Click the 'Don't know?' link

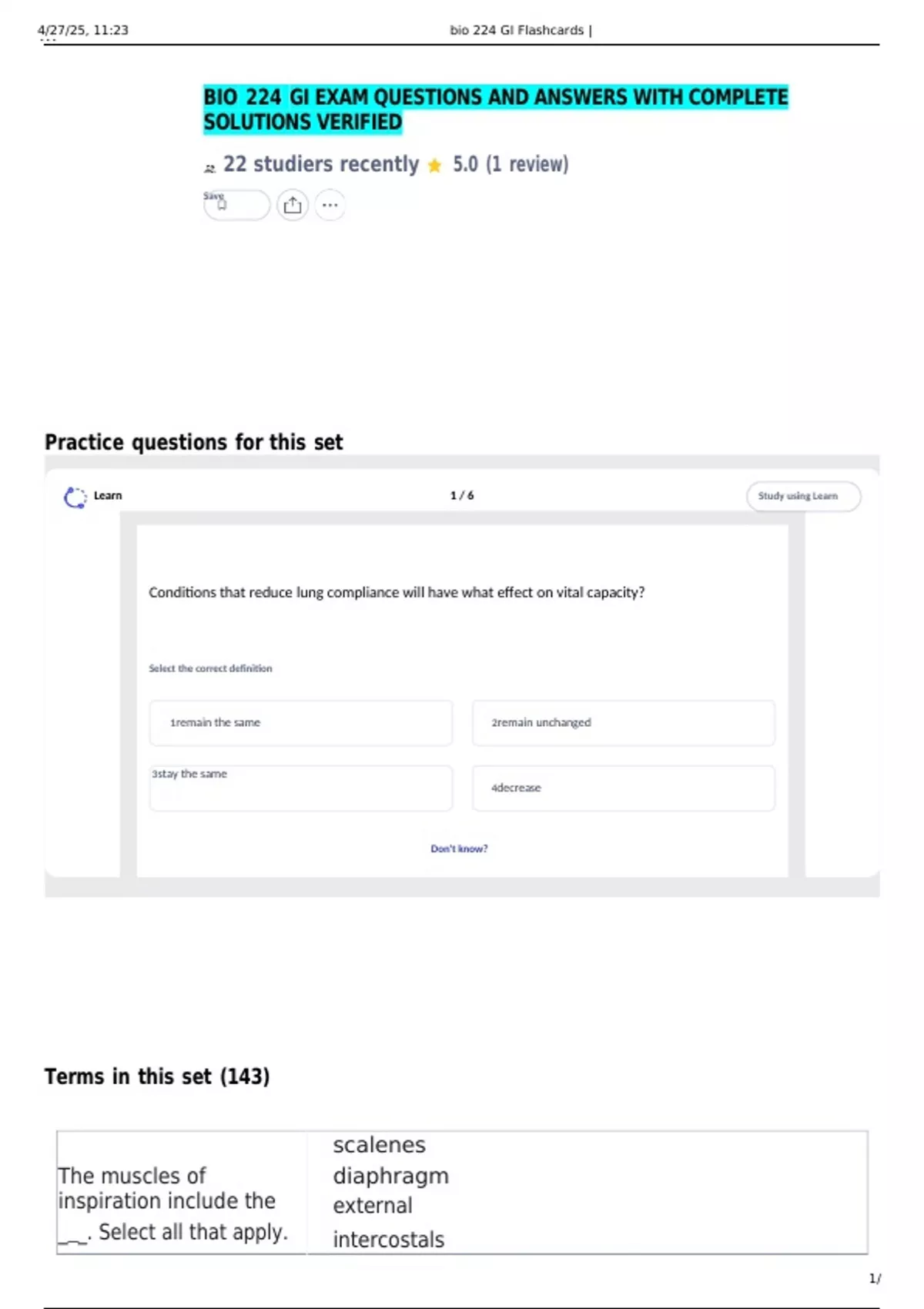459,849
